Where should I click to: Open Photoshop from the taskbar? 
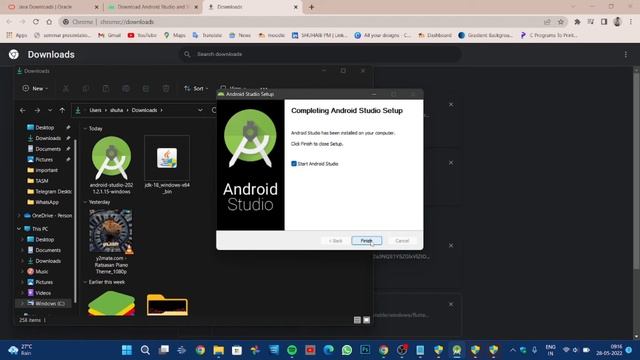click(365, 350)
